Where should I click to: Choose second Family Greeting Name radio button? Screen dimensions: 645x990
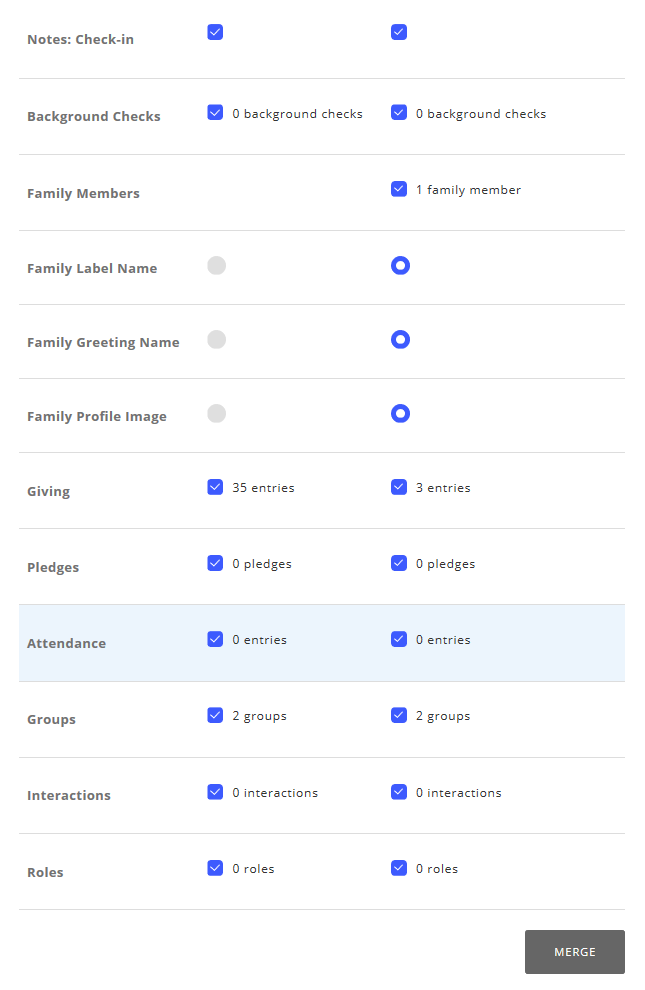pos(400,339)
